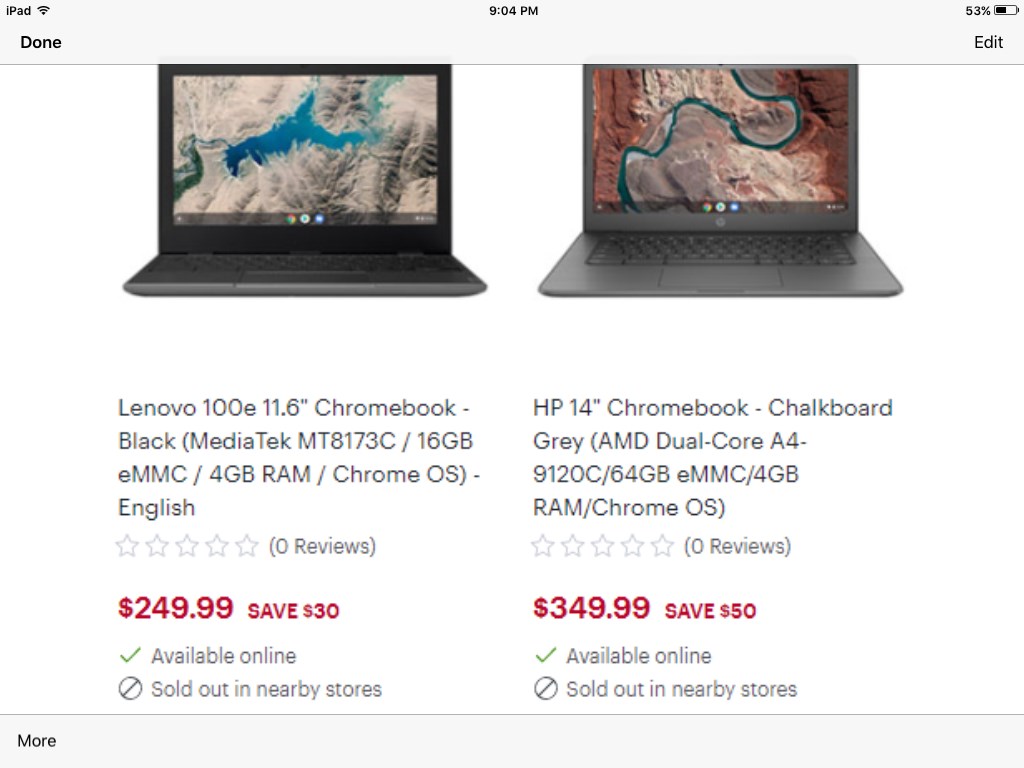Click the Lenovo sold-out circle icon
The image size is (1024, 768).
(x=130, y=689)
